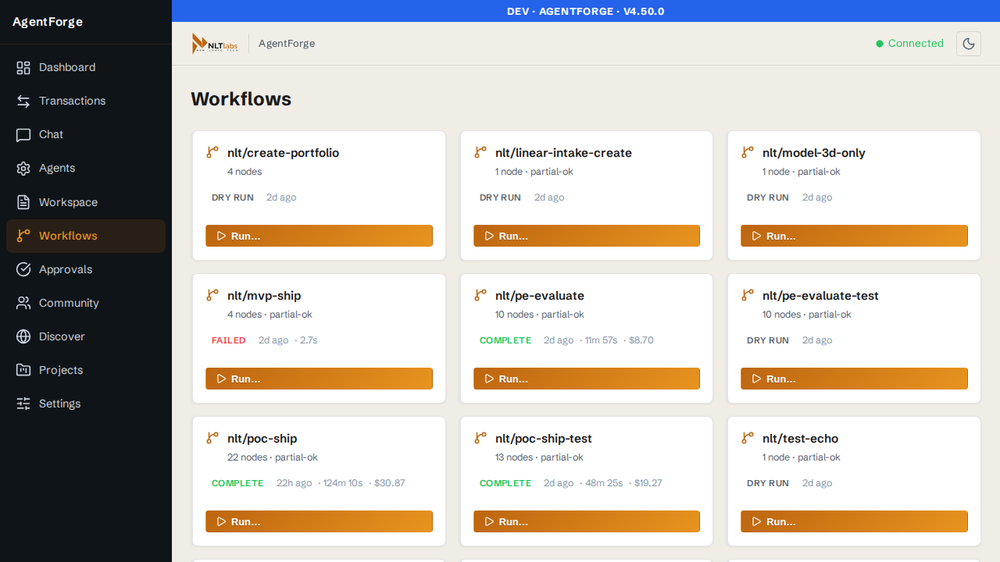Screen dimensions: 1000x562
Task: Switch to Chat section
Action: 86,135
